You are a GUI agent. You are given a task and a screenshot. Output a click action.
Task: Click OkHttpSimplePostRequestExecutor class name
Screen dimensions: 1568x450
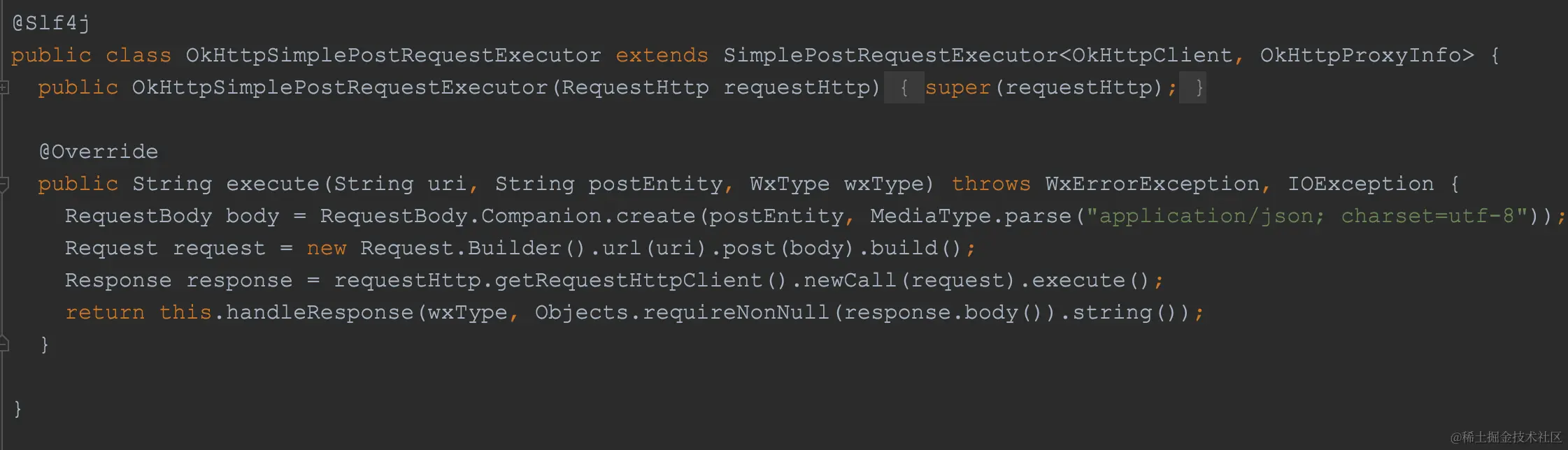(393, 55)
